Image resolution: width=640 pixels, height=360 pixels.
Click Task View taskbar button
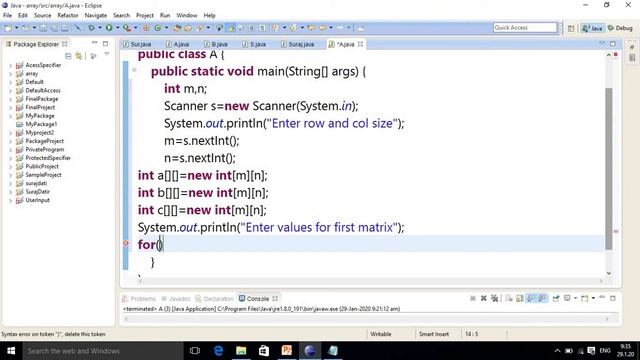(x=195, y=351)
